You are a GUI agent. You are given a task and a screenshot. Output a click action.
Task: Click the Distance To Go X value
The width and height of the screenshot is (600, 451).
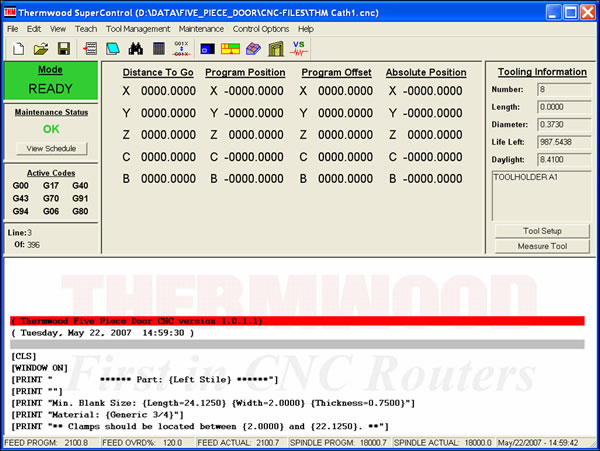(168, 91)
